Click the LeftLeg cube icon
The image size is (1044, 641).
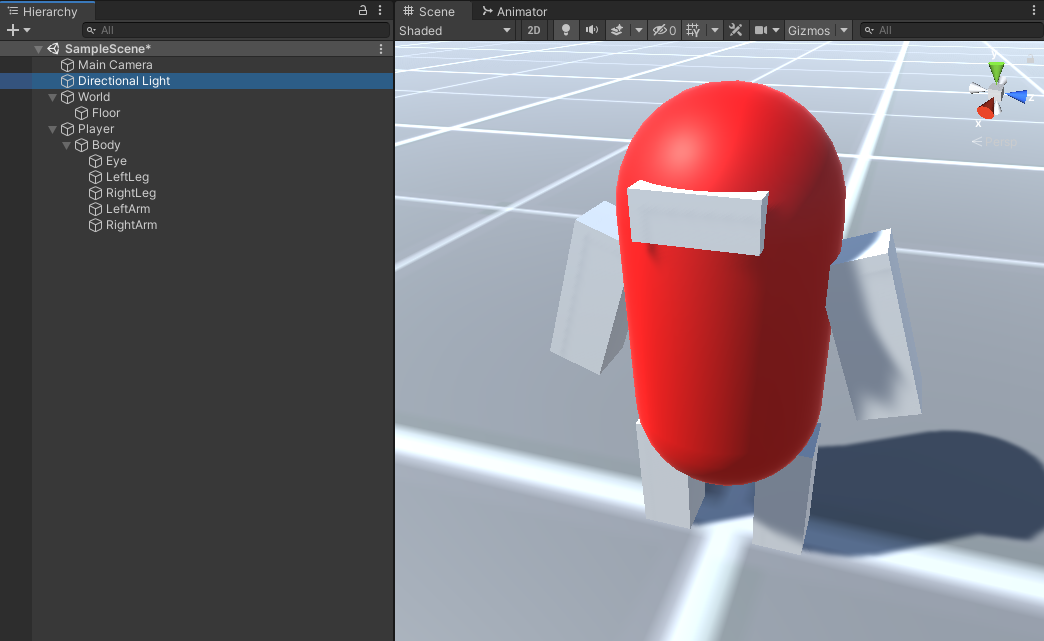[x=95, y=176]
